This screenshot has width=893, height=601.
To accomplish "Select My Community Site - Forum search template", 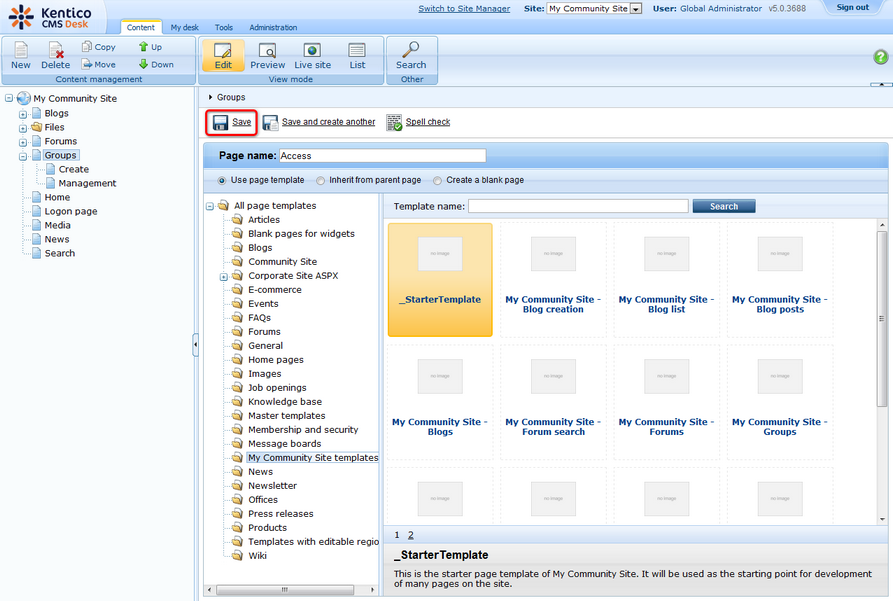I will click(553, 402).
